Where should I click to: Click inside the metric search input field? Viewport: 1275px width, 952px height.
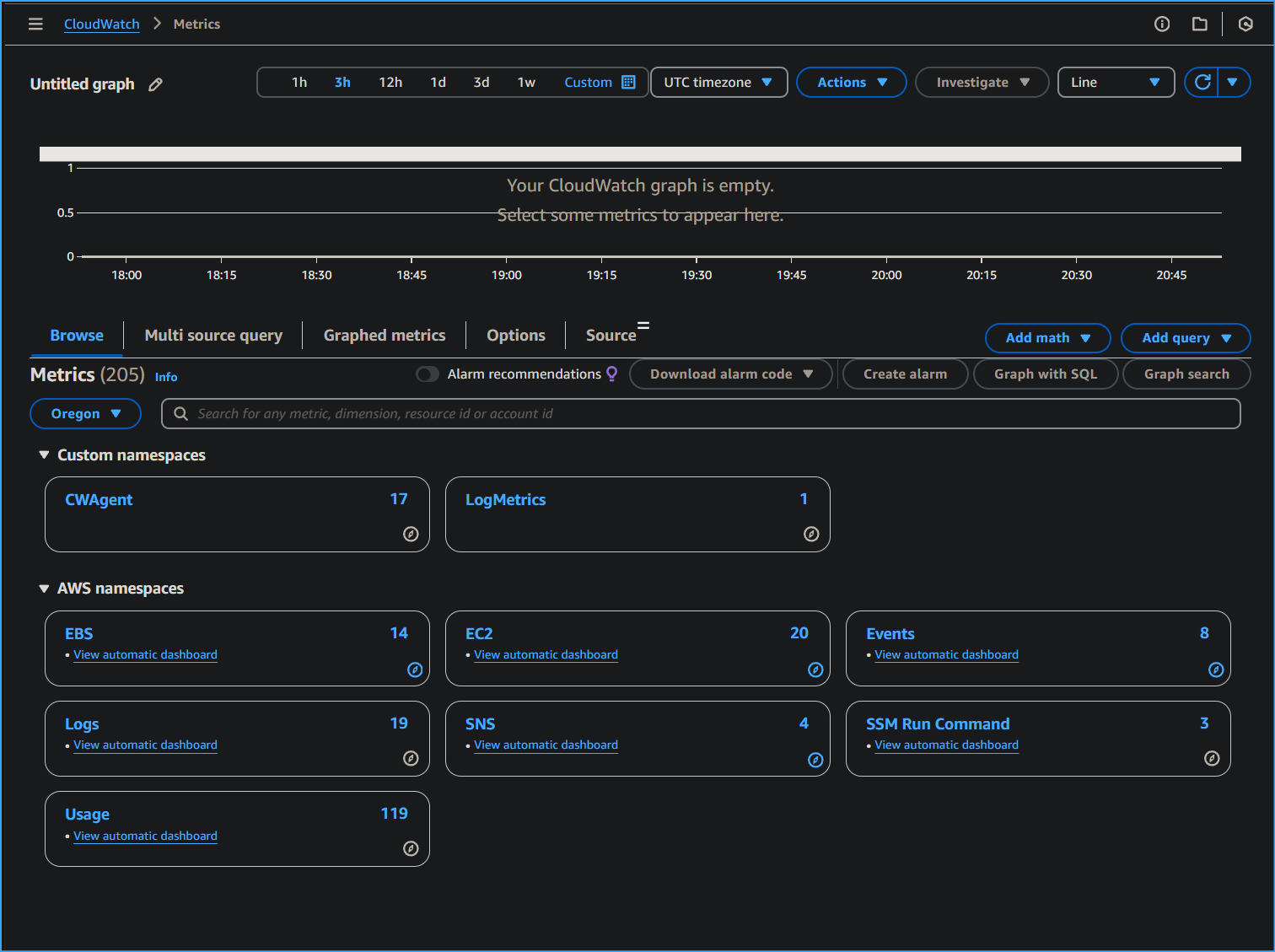point(590,413)
